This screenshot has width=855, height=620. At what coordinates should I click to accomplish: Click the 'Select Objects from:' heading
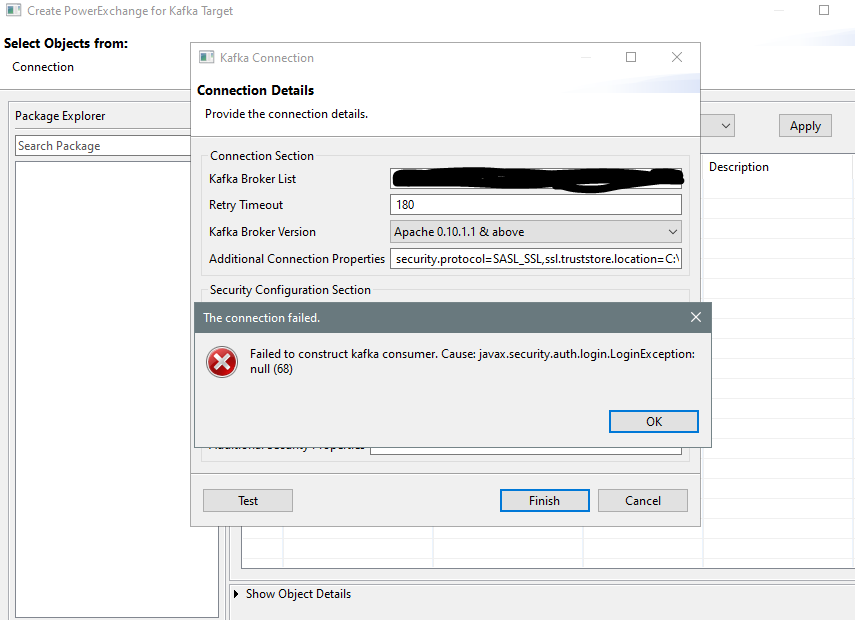click(x=66, y=44)
